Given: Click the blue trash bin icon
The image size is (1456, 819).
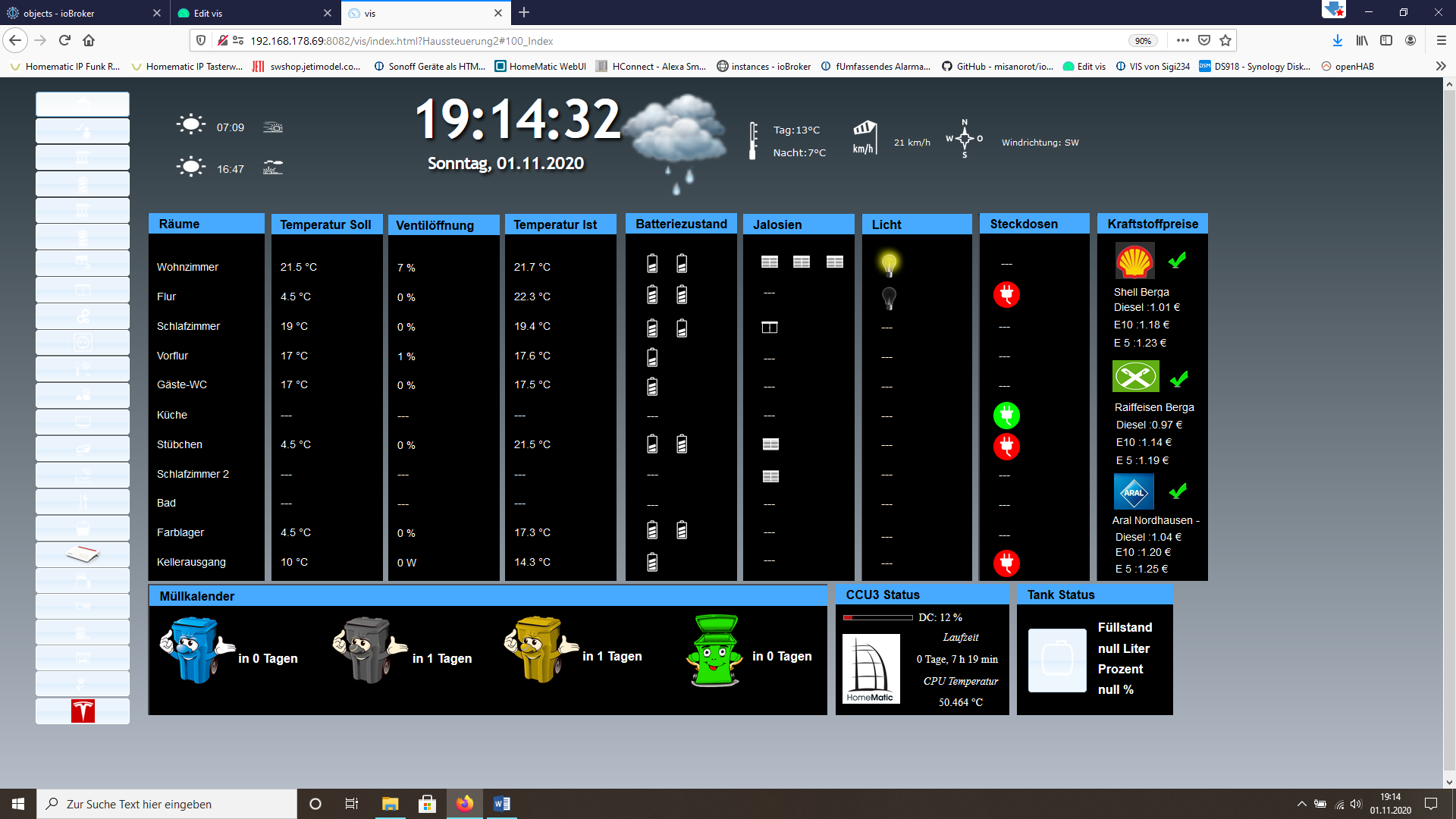Looking at the screenshot, I should [x=196, y=651].
